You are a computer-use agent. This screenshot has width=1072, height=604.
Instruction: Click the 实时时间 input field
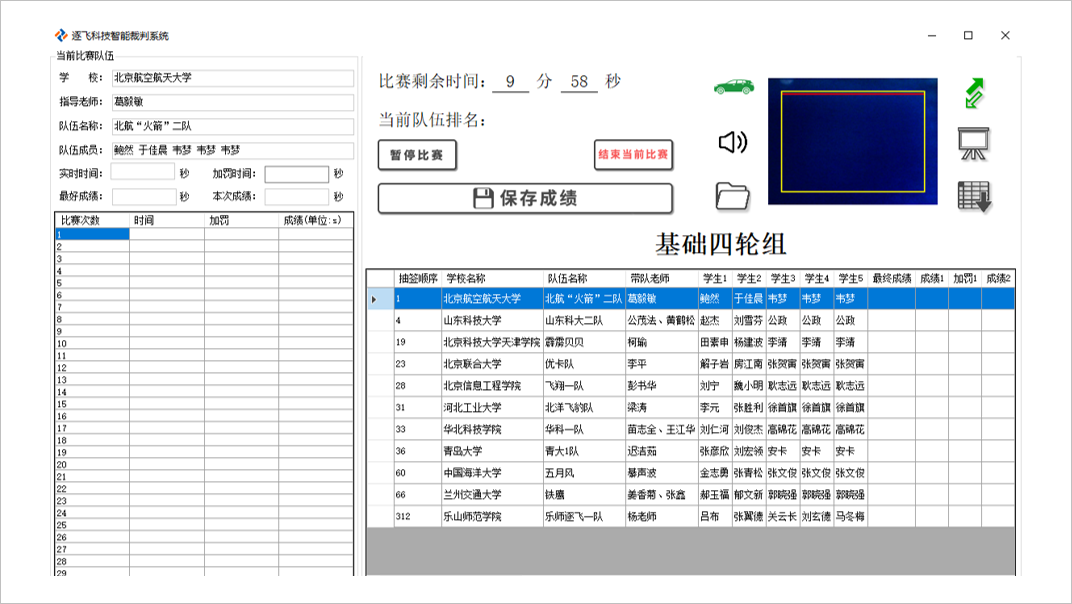coord(143,172)
